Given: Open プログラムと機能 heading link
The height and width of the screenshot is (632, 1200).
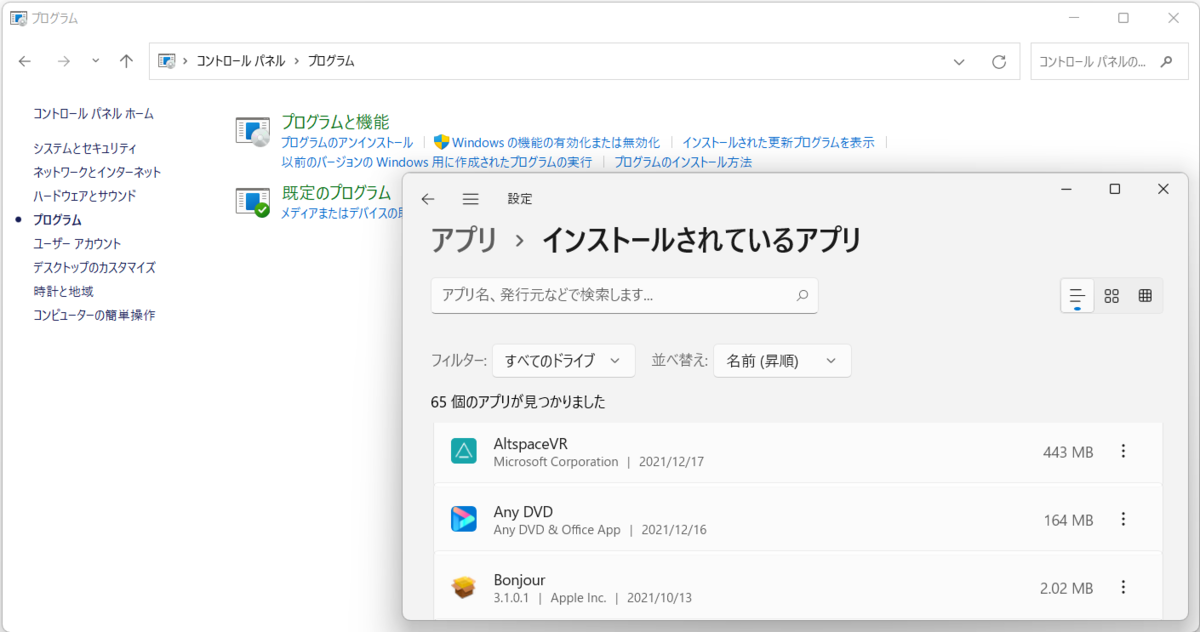Looking at the screenshot, I should [x=335, y=122].
